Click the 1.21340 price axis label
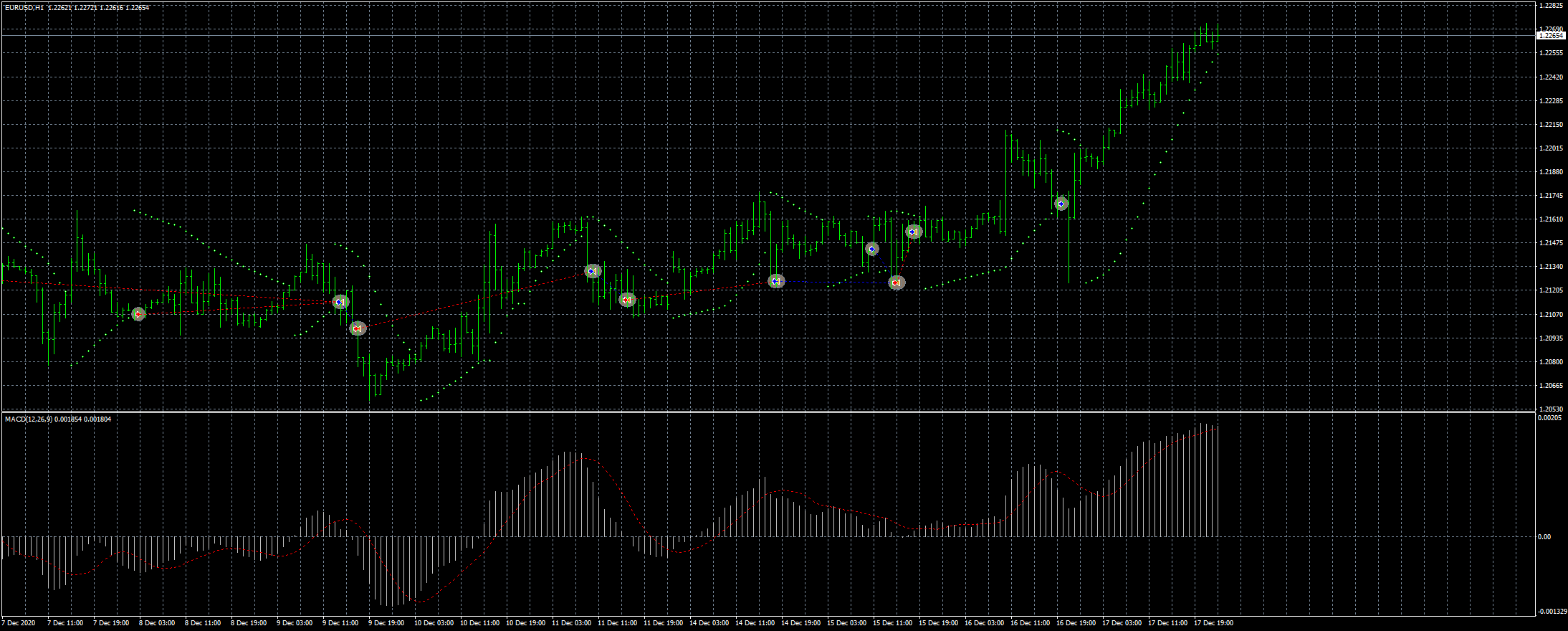The image size is (1568, 631). pos(1552,267)
